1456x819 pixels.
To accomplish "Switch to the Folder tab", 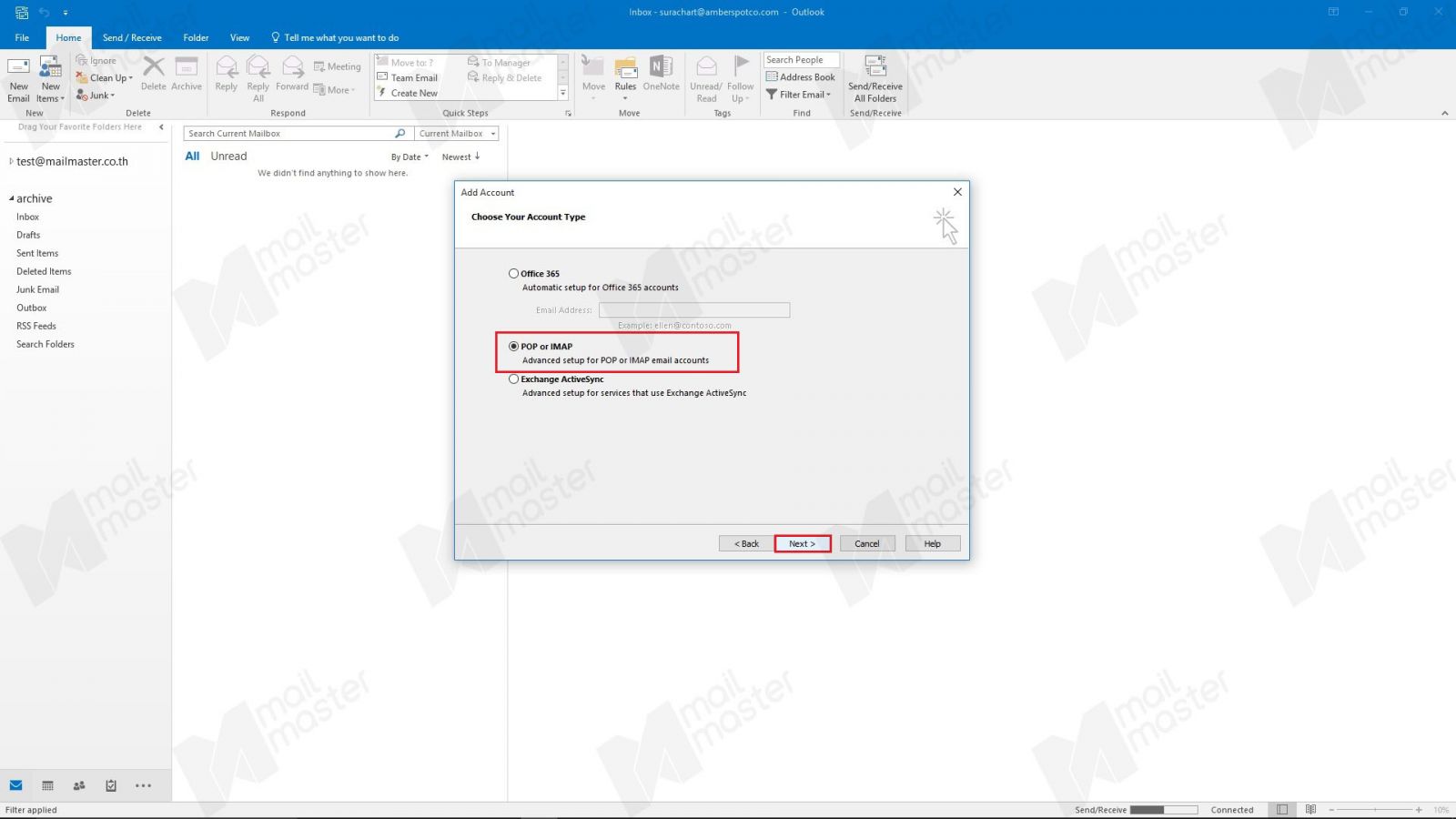I will click(196, 37).
